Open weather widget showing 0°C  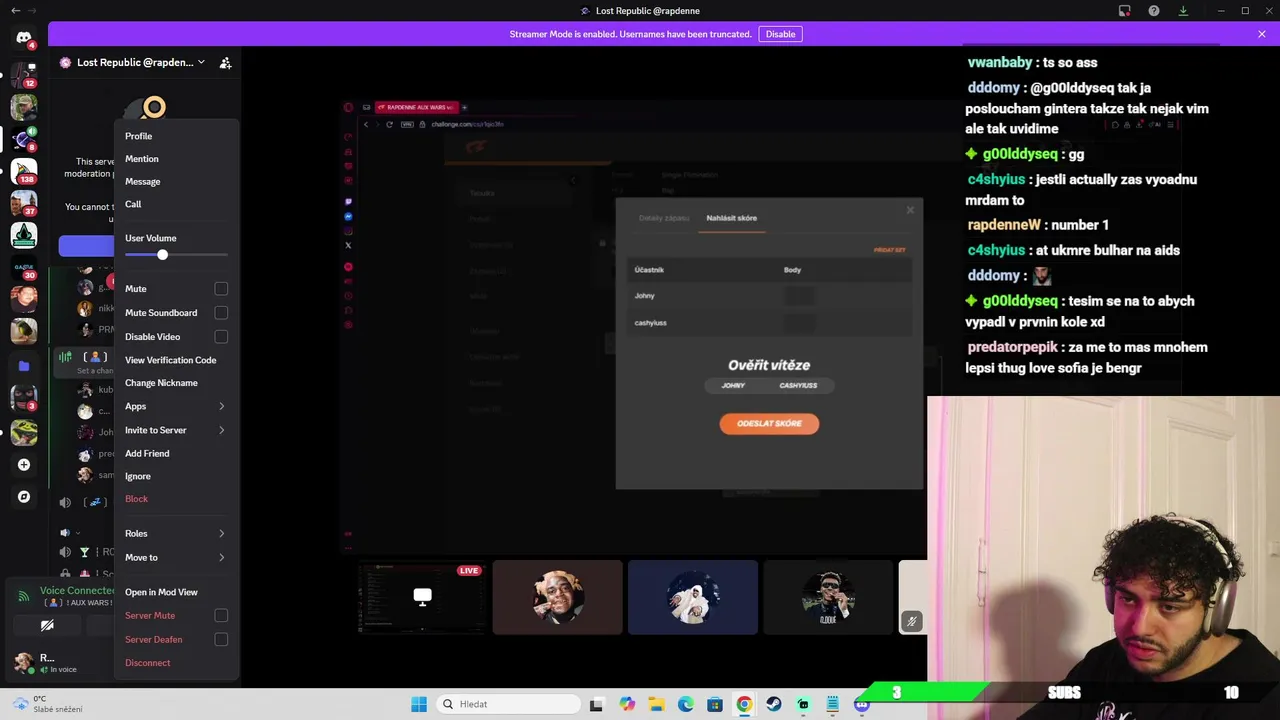pos(48,704)
